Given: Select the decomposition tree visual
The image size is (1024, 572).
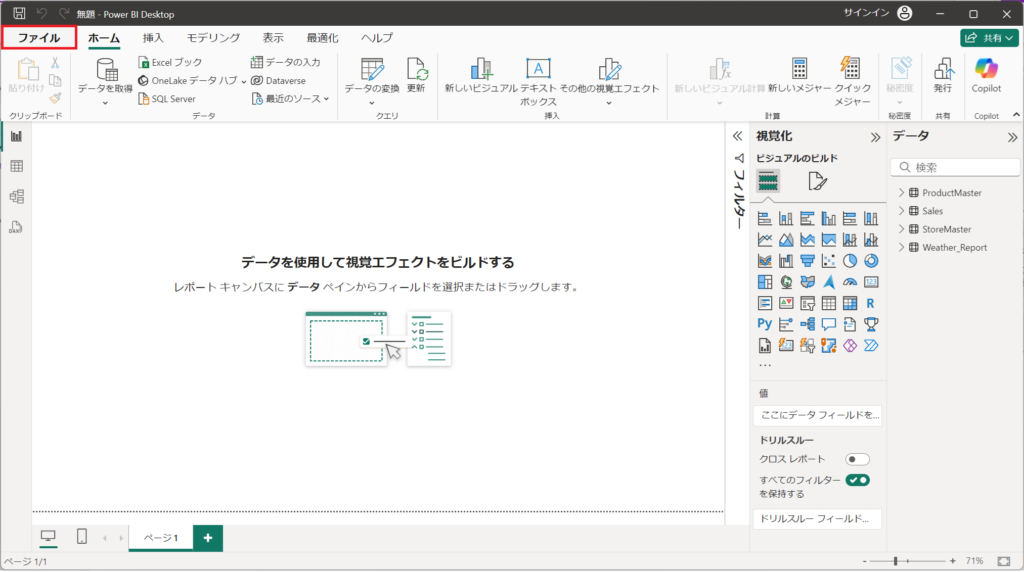Looking at the screenshot, I should (x=807, y=324).
